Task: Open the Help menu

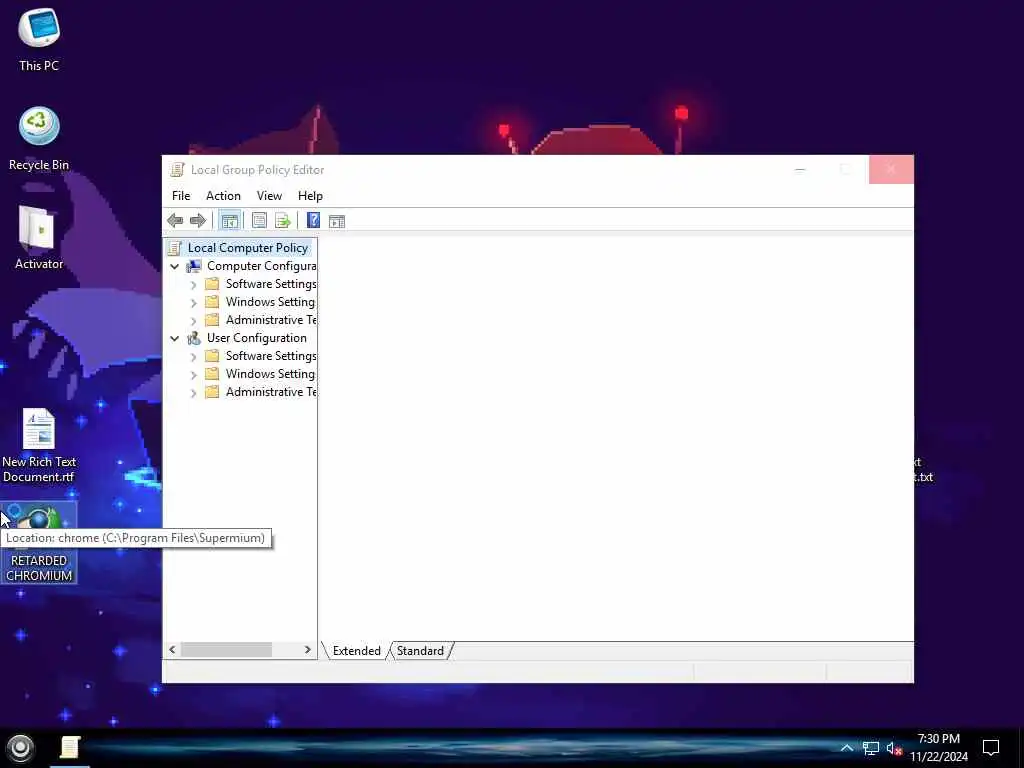Action: coord(310,196)
